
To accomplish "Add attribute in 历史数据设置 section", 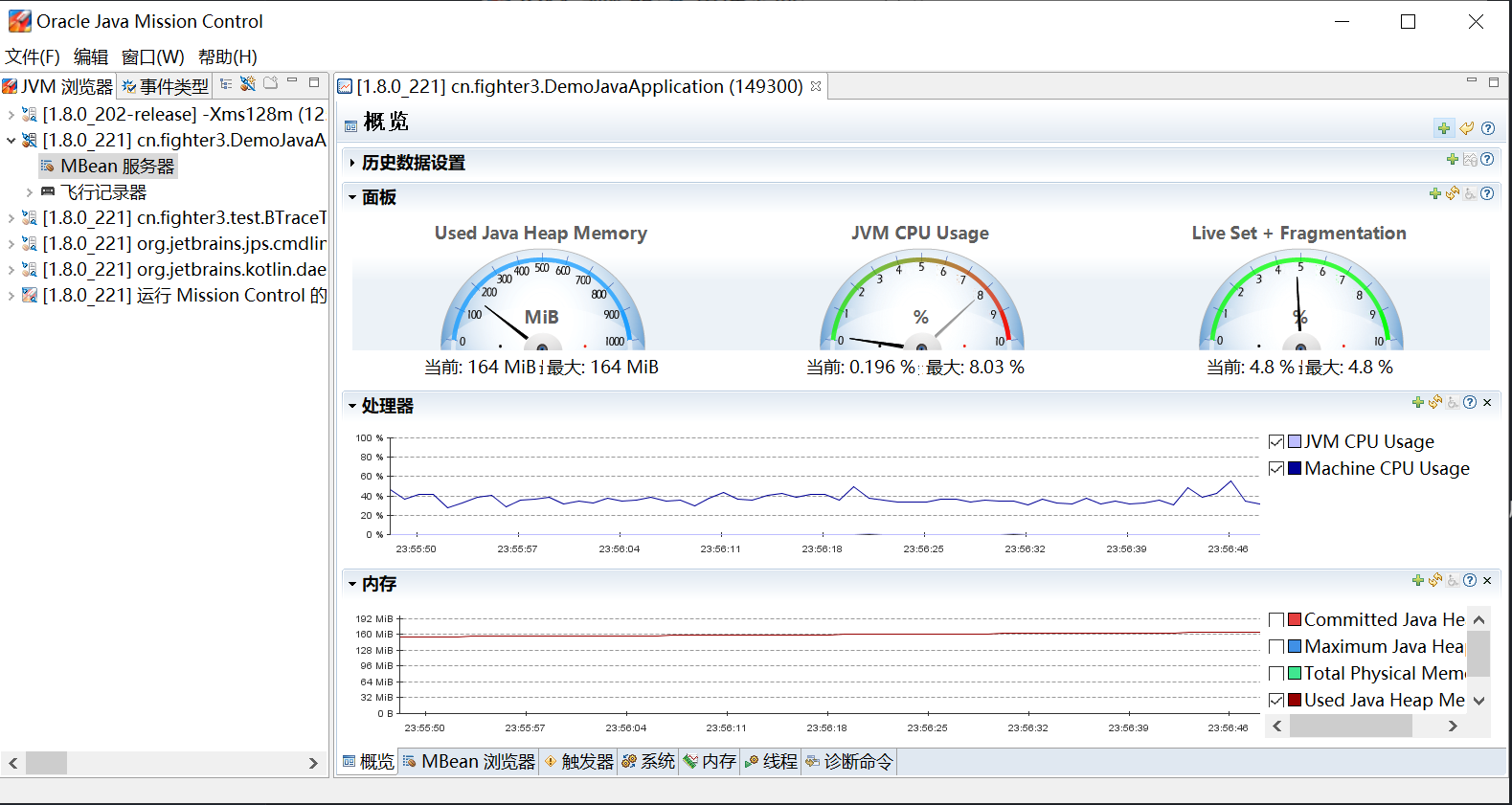I will pyautogui.click(x=1453, y=160).
